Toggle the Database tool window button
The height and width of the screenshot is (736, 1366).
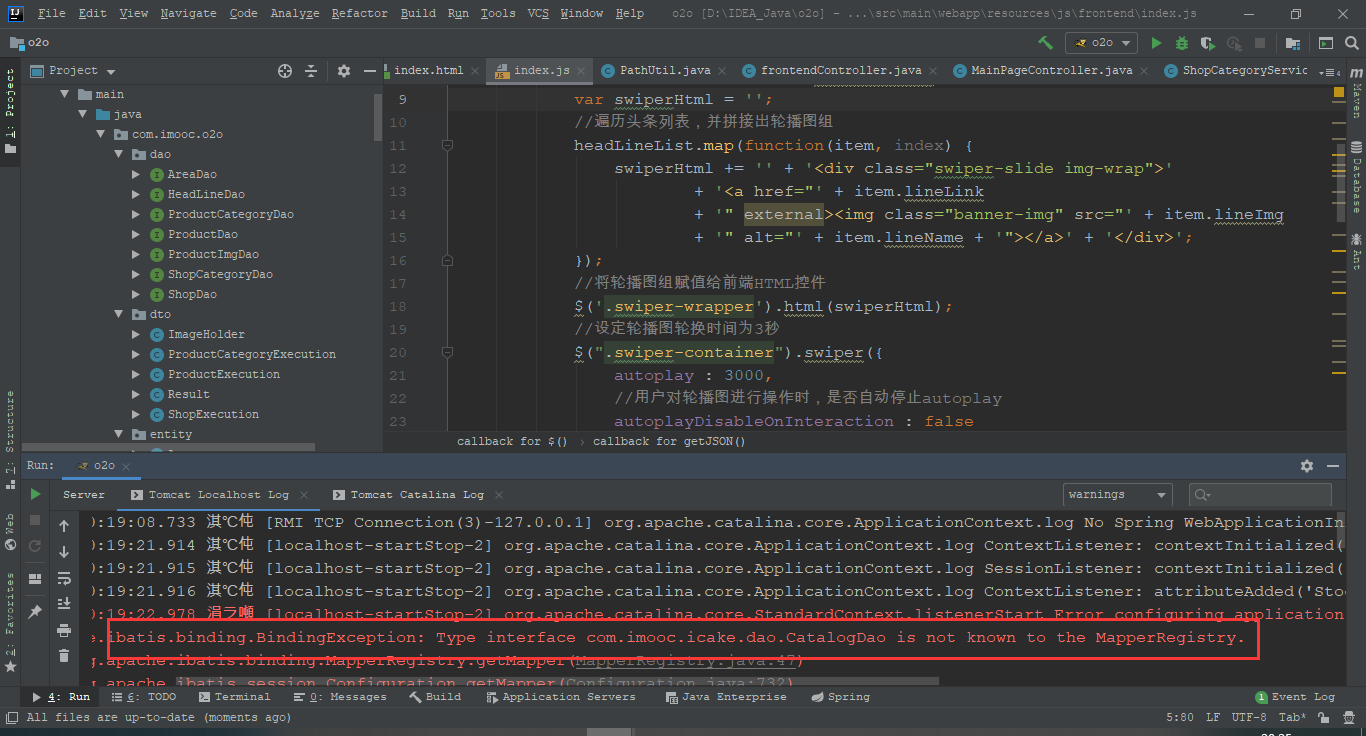coord(1356,178)
